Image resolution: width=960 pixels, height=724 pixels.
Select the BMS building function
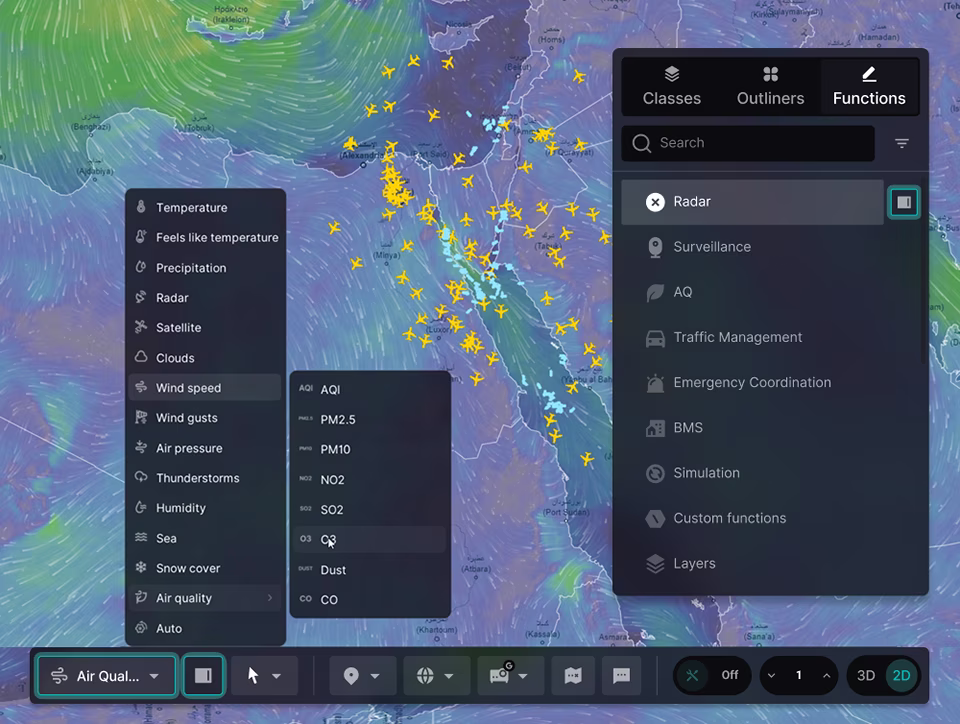coord(688,427)
